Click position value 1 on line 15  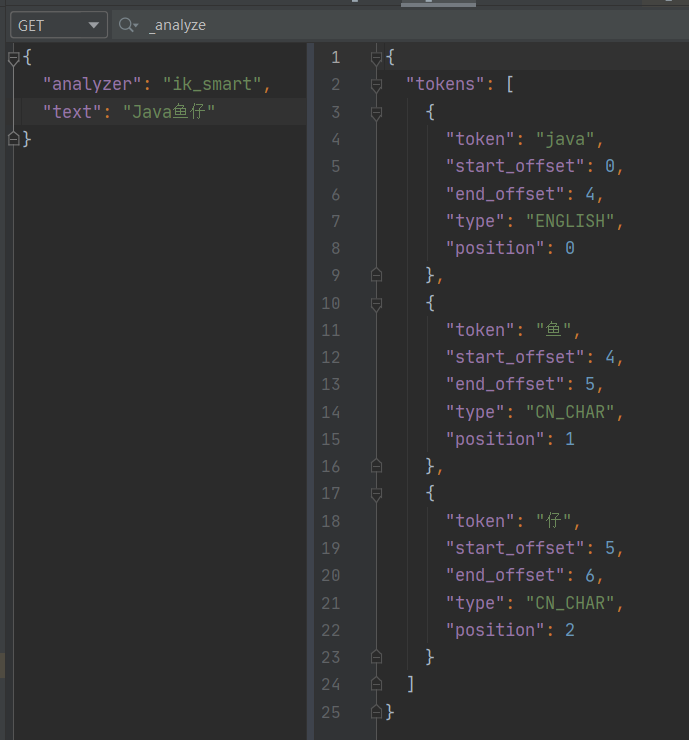pos(570,439)
